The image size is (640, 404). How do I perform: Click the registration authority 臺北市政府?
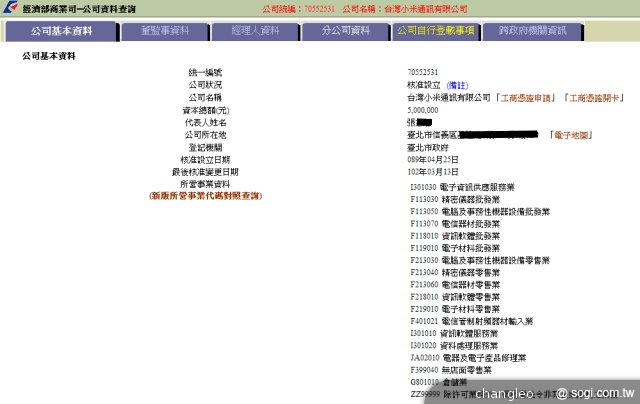[x=428, y=147]
